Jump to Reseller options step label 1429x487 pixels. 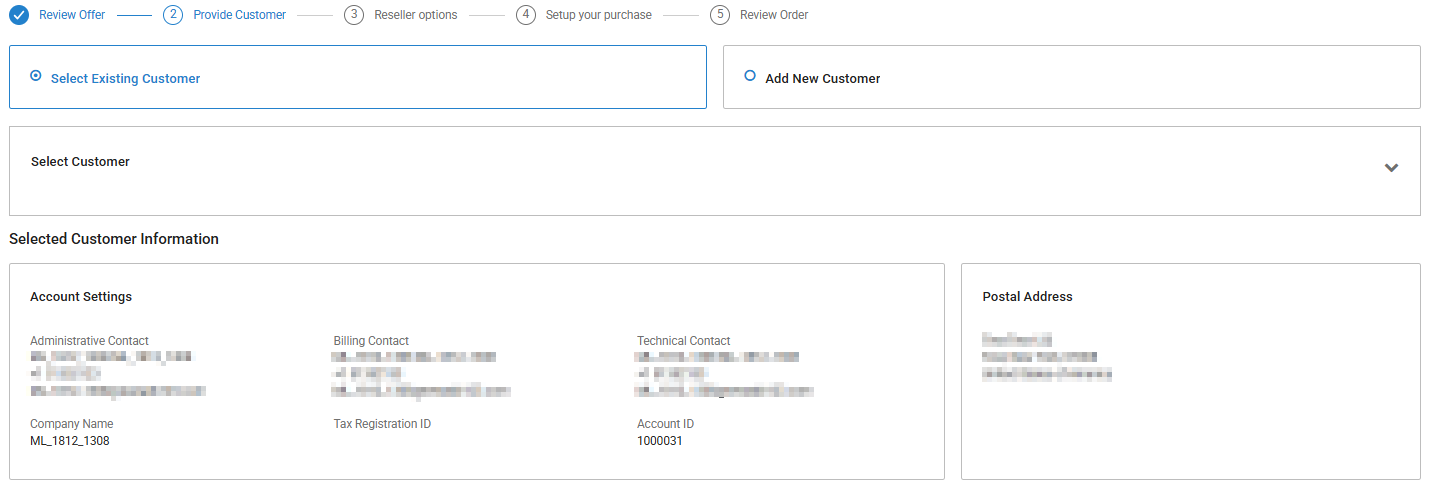pyautogui.click(x=415, y=15)
